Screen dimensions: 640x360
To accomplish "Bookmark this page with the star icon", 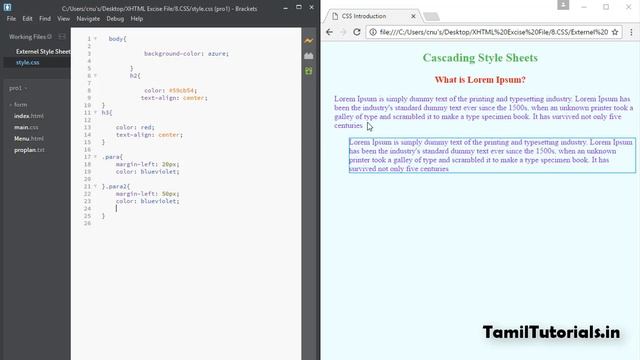I will pos(615,32).
